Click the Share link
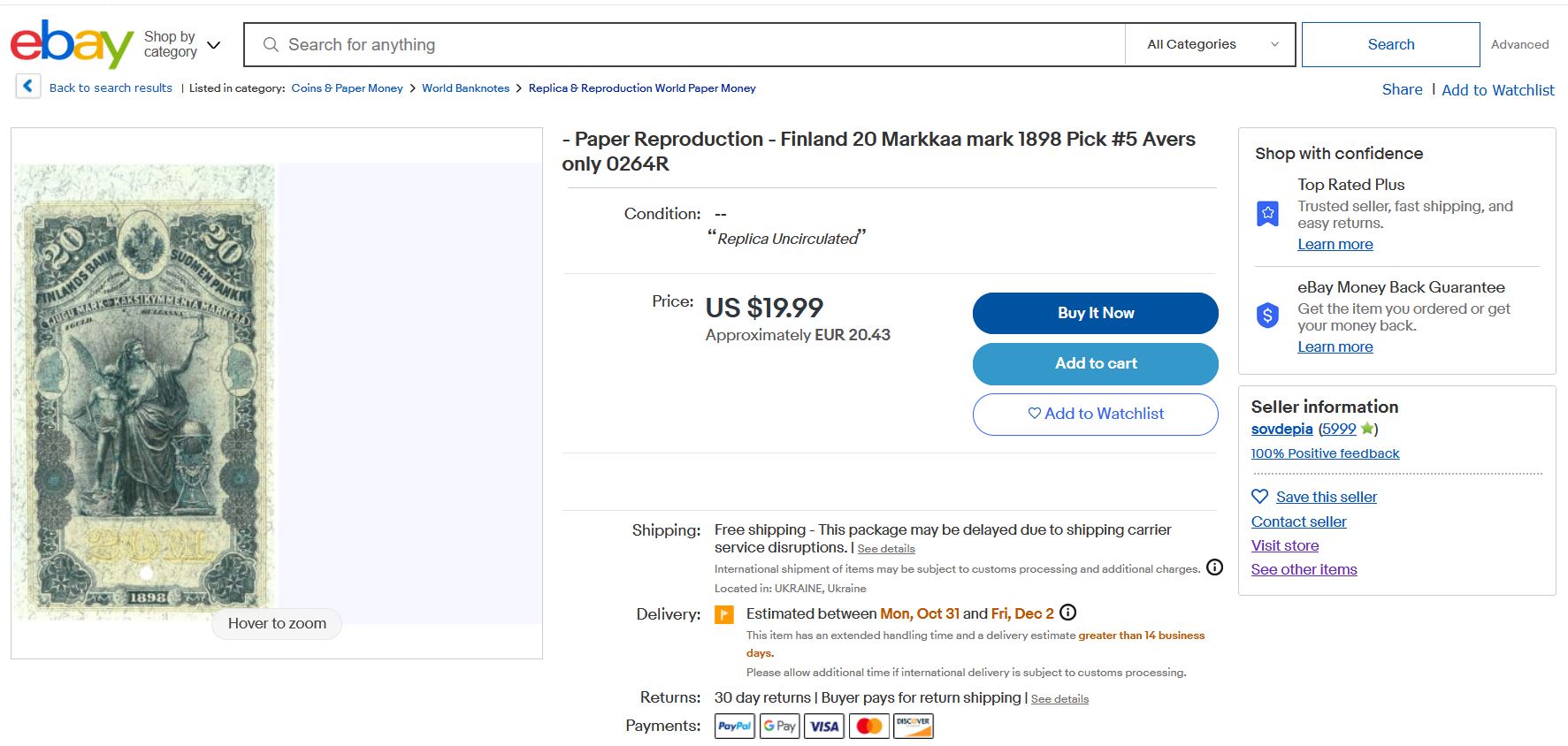The image size is (1568, 746). pos(1402,89)
